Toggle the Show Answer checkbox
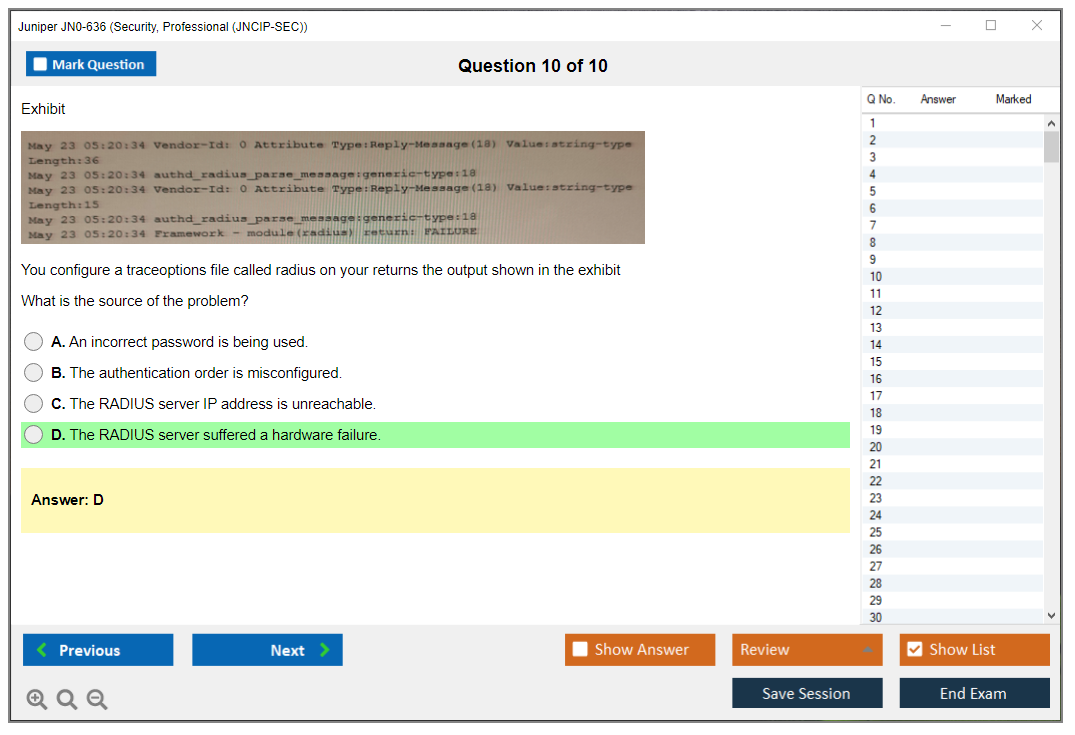 [581, 650]
